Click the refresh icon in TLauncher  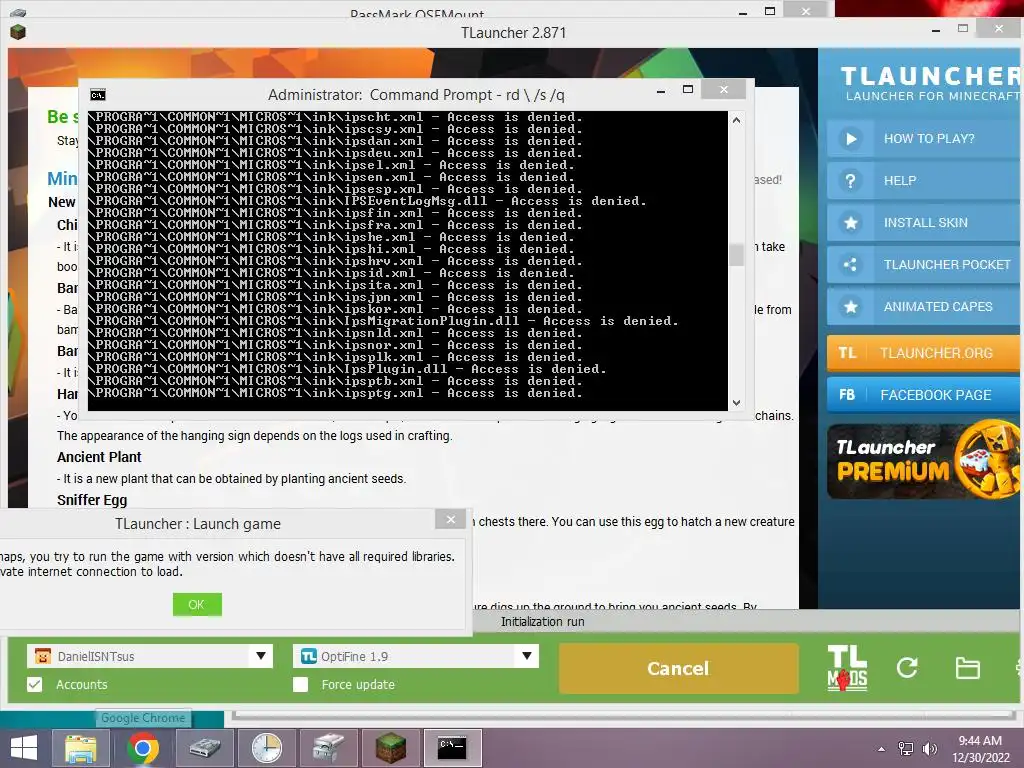[x=906, y=667]
